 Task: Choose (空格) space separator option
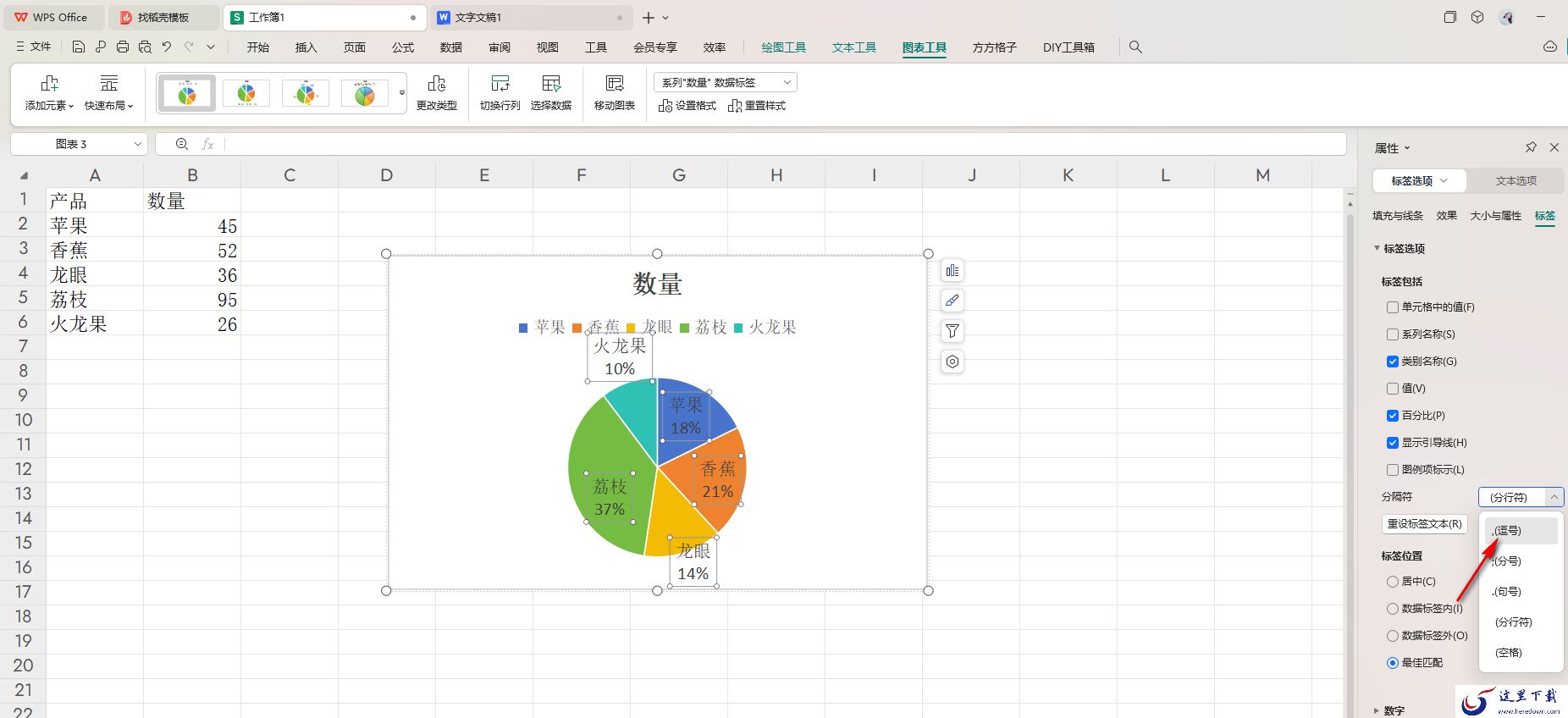[x=1521, y=653]
